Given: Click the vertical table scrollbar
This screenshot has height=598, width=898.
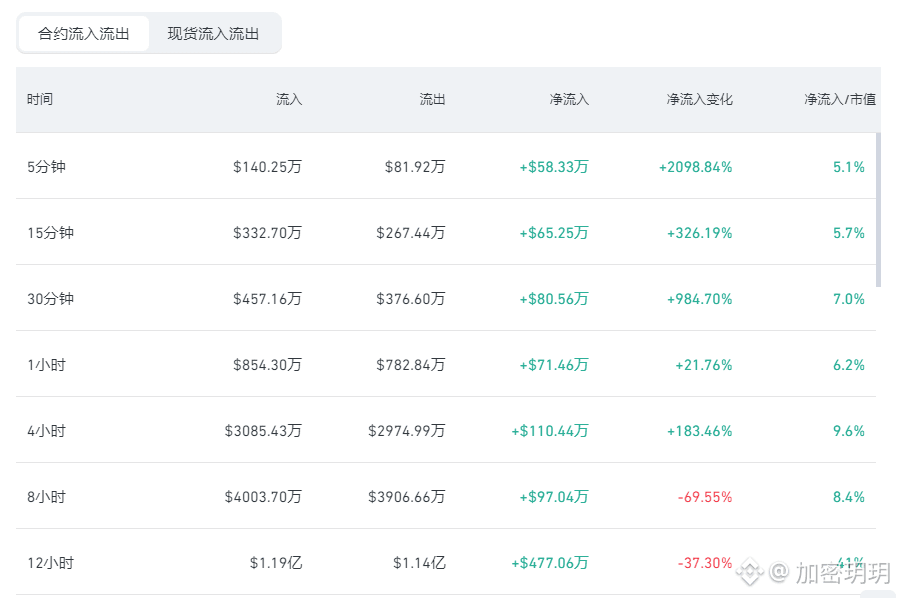Looking at the screenshot, I should coord(879,210).
